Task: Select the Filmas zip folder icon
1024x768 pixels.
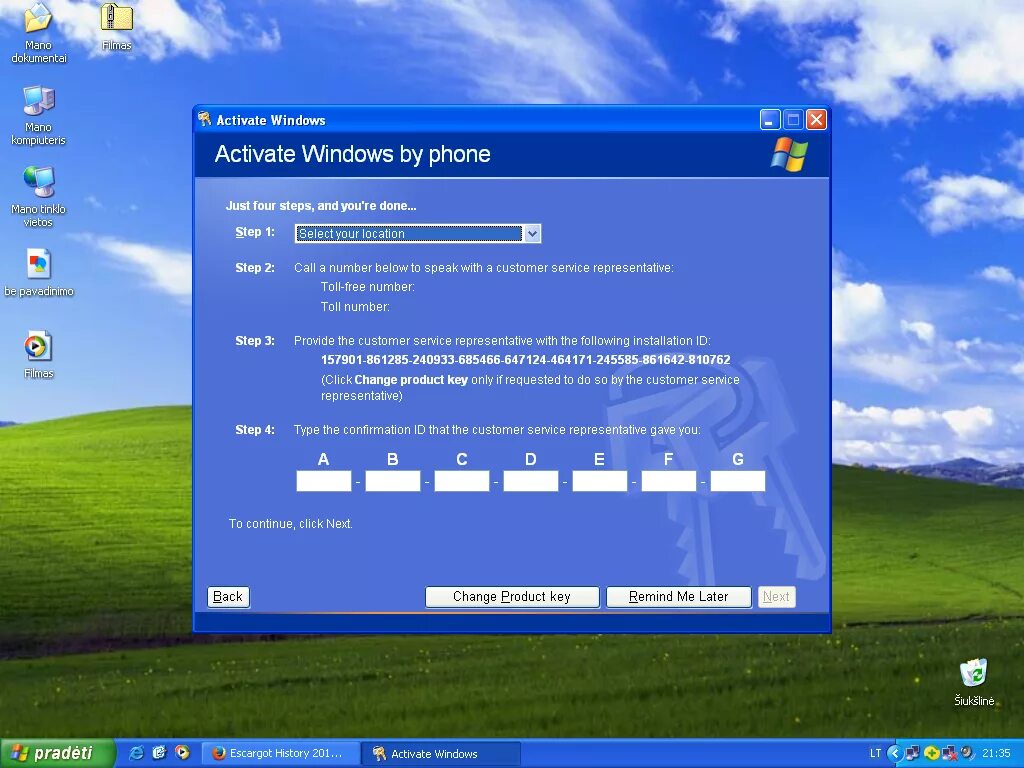Action: 117,27
